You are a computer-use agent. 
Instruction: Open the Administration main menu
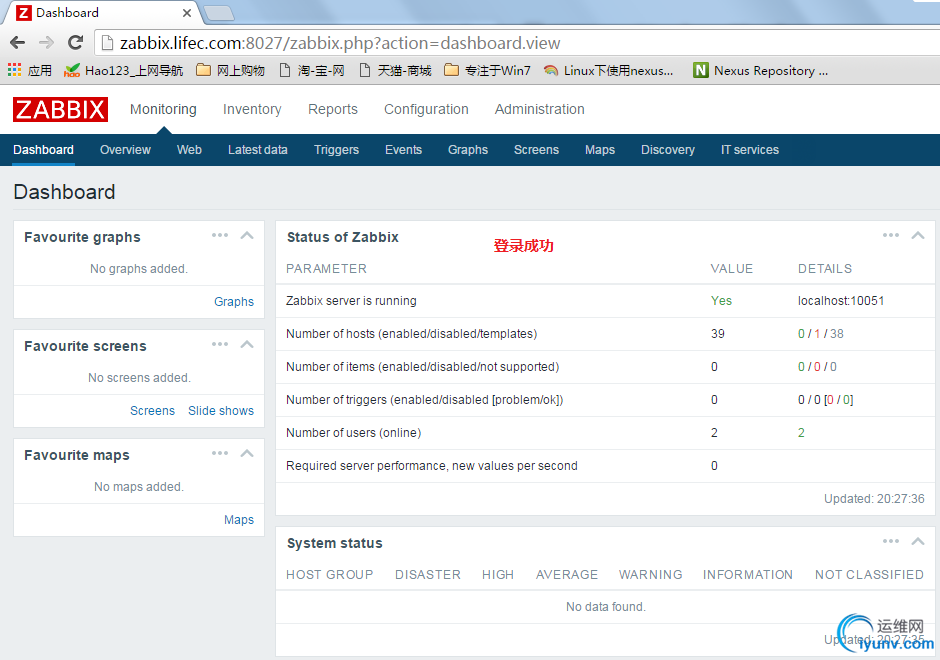coord(540,109)
